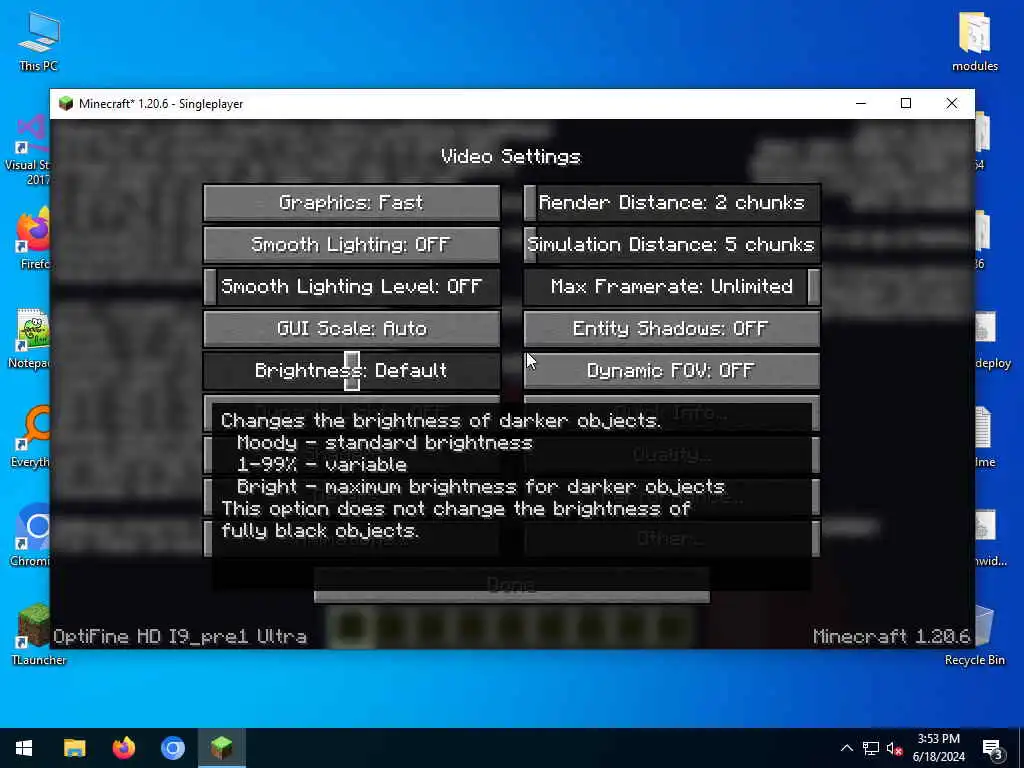Click the Render Distance: 2 chunks slider
The image size is (1024, 768).
(x=671, y=202)
